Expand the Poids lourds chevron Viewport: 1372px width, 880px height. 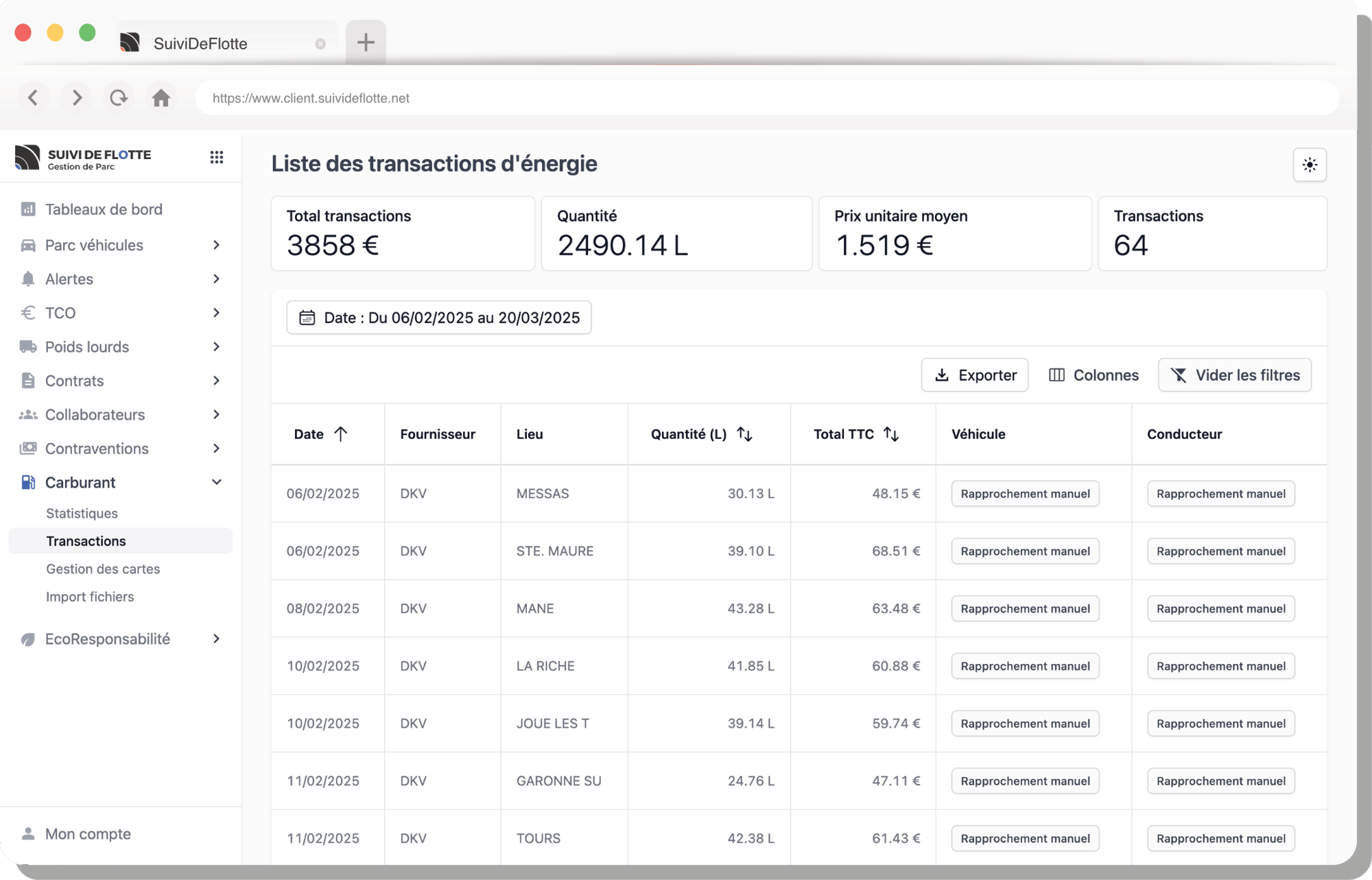click(216, 346)
